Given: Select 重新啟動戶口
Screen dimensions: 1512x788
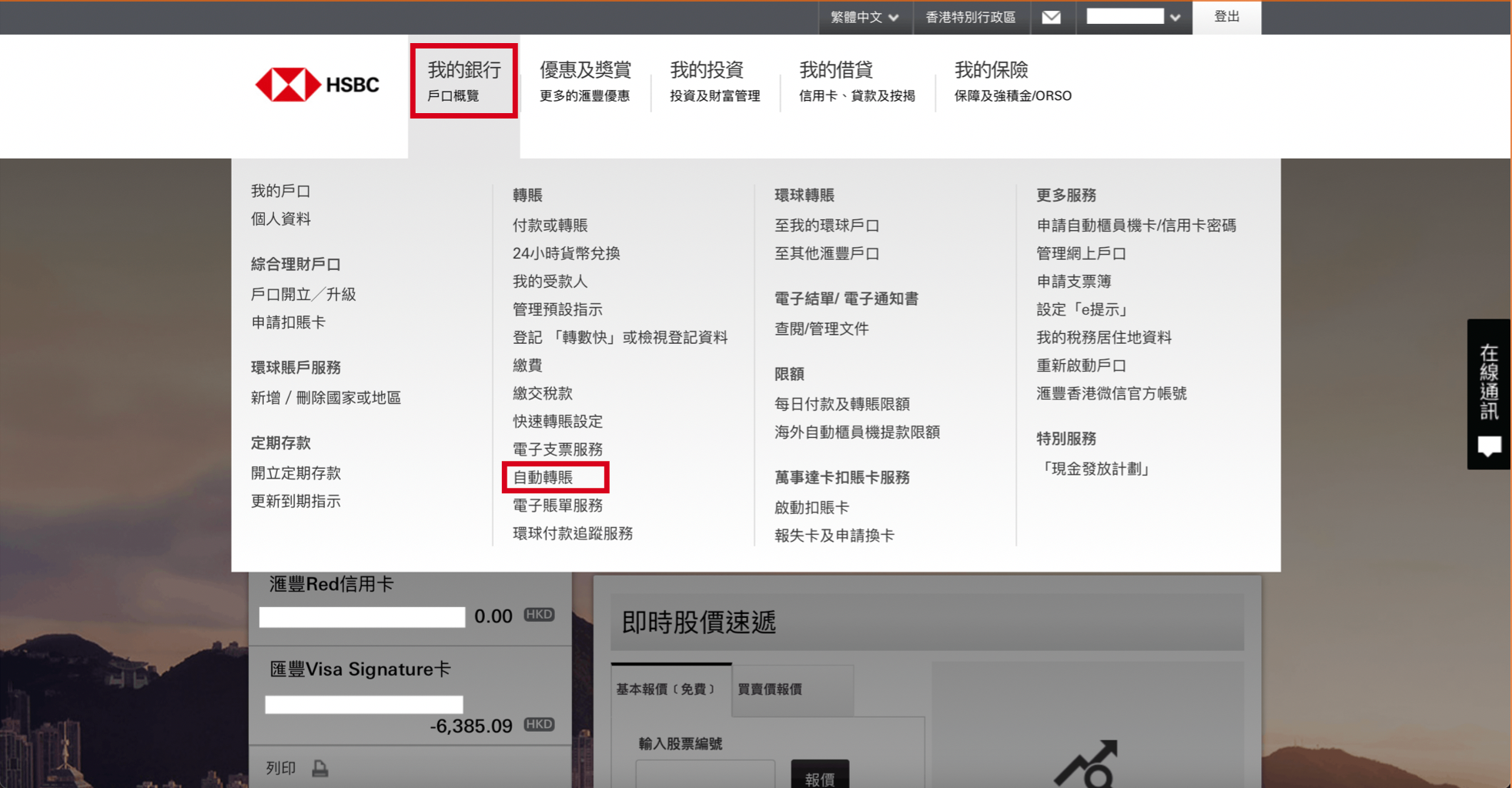Looking at the screenshot, I should point(1081,366).
